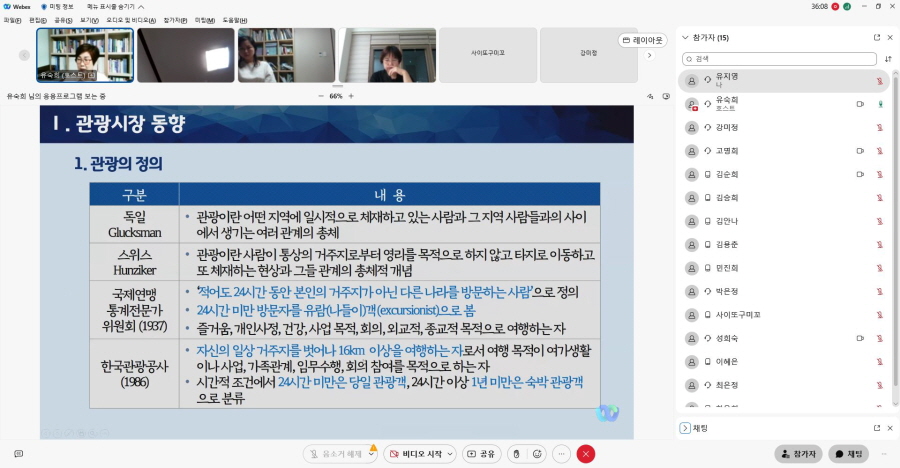Go to previous video strip page arrow
900x468 pixels.
pos(24,55)
